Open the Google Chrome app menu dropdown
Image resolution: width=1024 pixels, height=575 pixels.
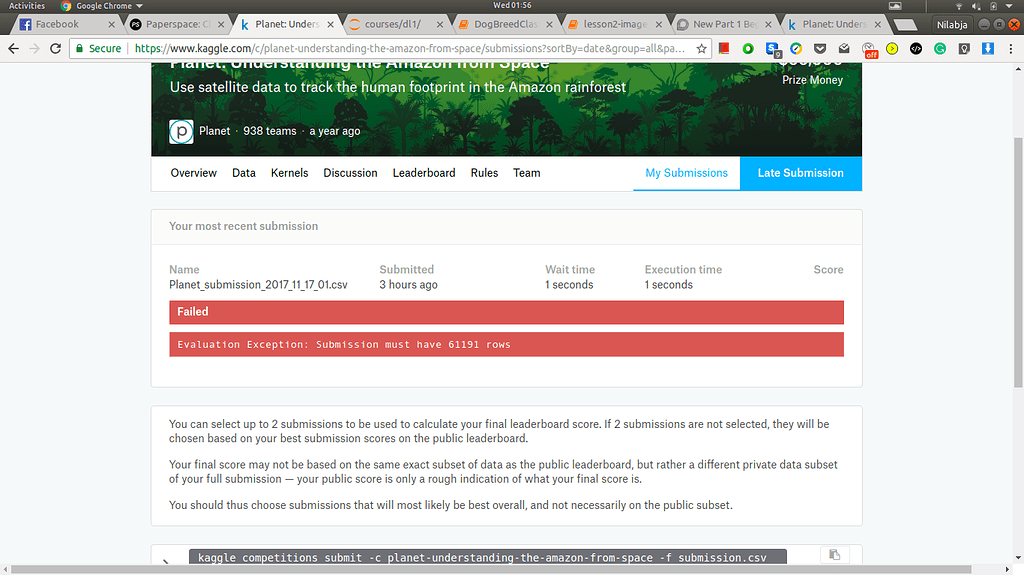tap(100, 6)
